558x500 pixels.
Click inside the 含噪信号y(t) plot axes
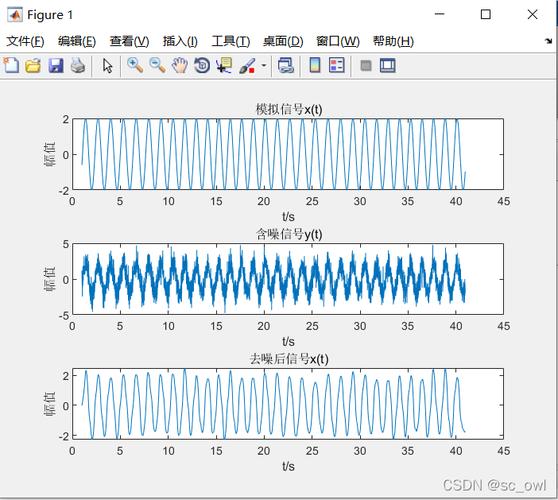(x=288, y=279)
